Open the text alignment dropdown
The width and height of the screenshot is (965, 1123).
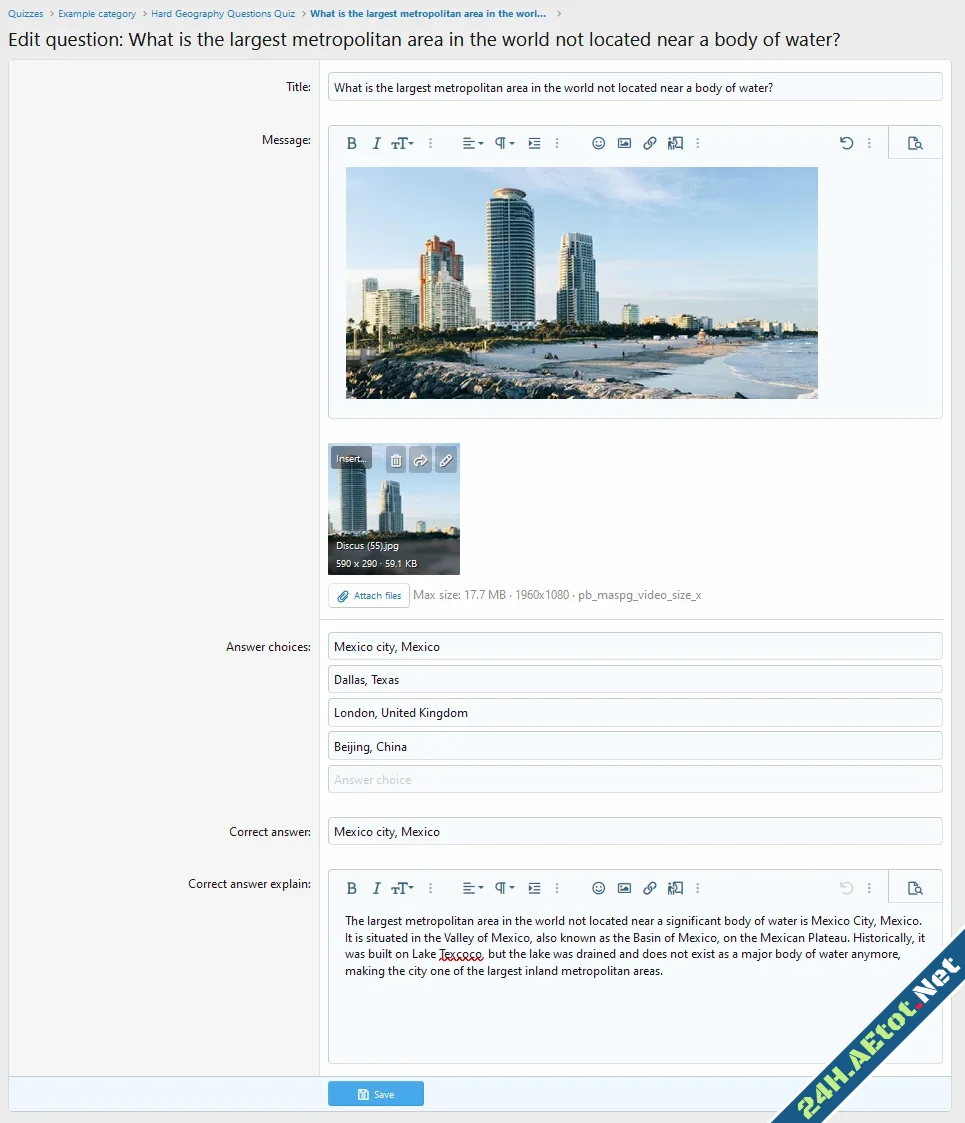tap(468, 143)
